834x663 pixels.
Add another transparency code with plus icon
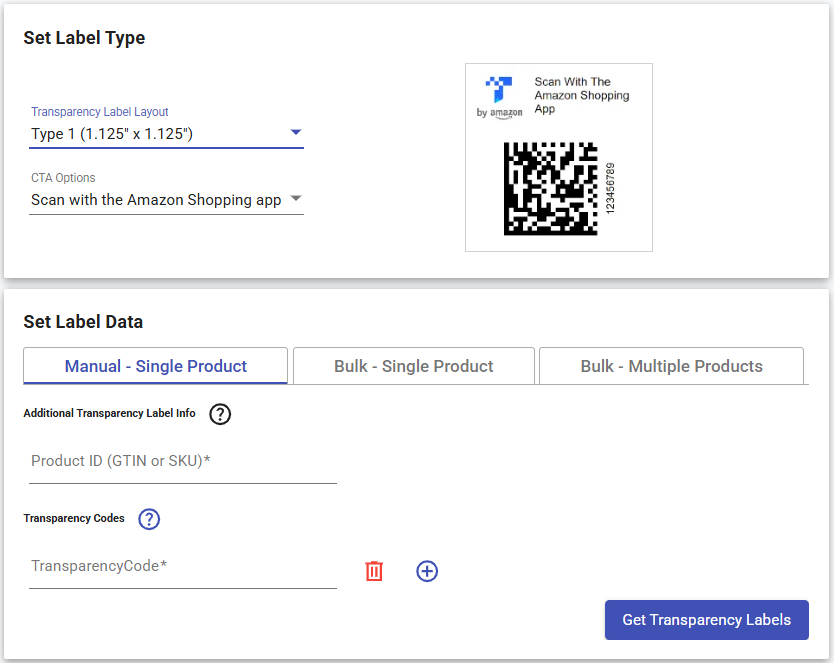(427, 571)
